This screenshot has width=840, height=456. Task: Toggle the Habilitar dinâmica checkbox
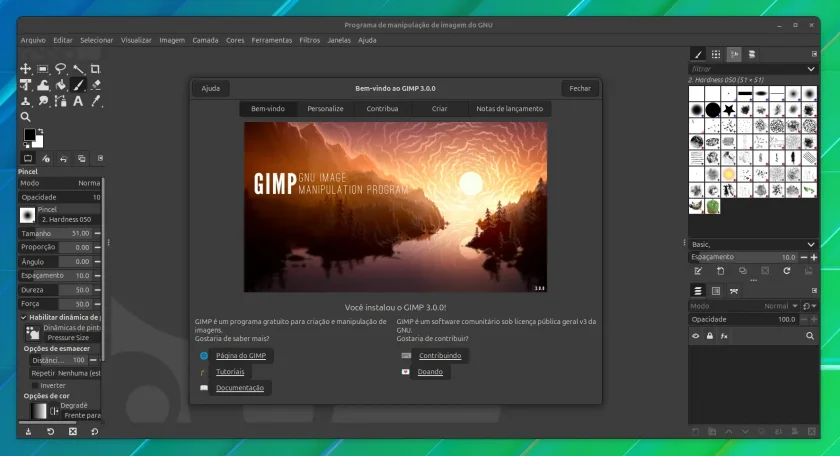(24, 317)
